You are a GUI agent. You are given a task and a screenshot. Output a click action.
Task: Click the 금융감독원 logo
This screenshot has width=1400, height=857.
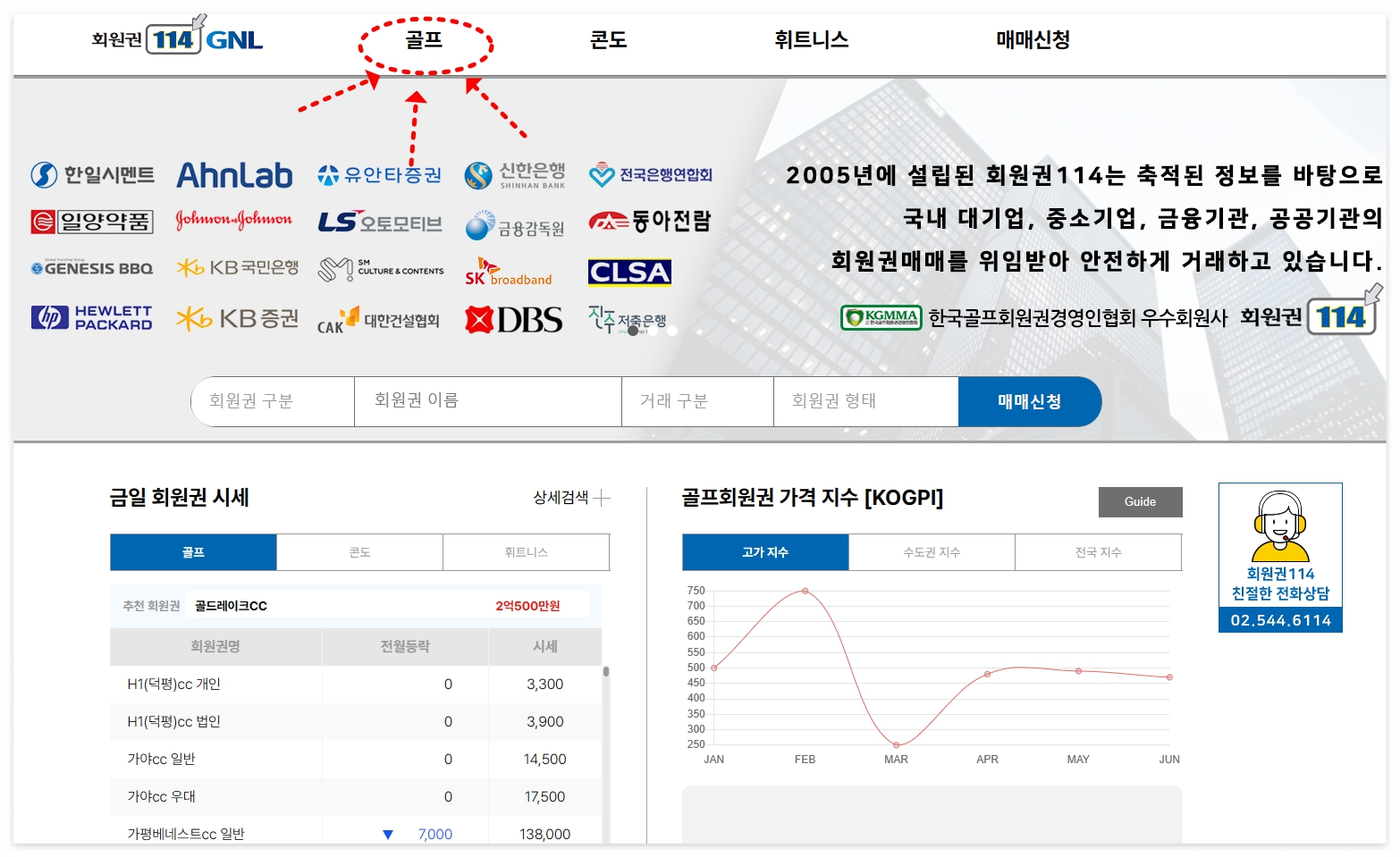[x=515, y=226]
